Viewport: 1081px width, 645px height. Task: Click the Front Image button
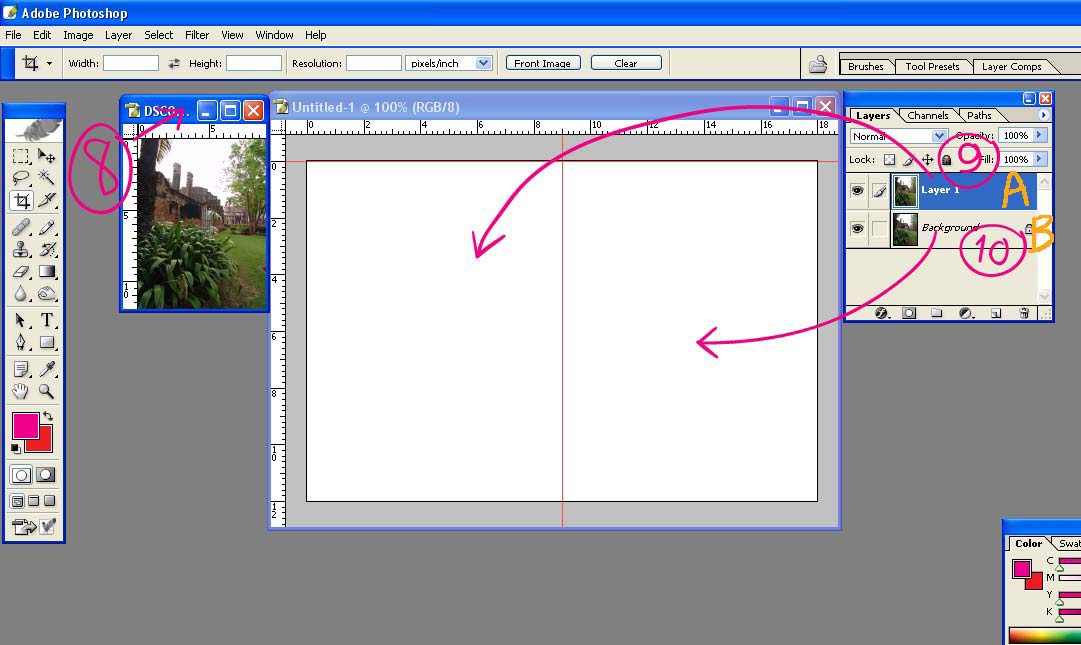(542, 63)
